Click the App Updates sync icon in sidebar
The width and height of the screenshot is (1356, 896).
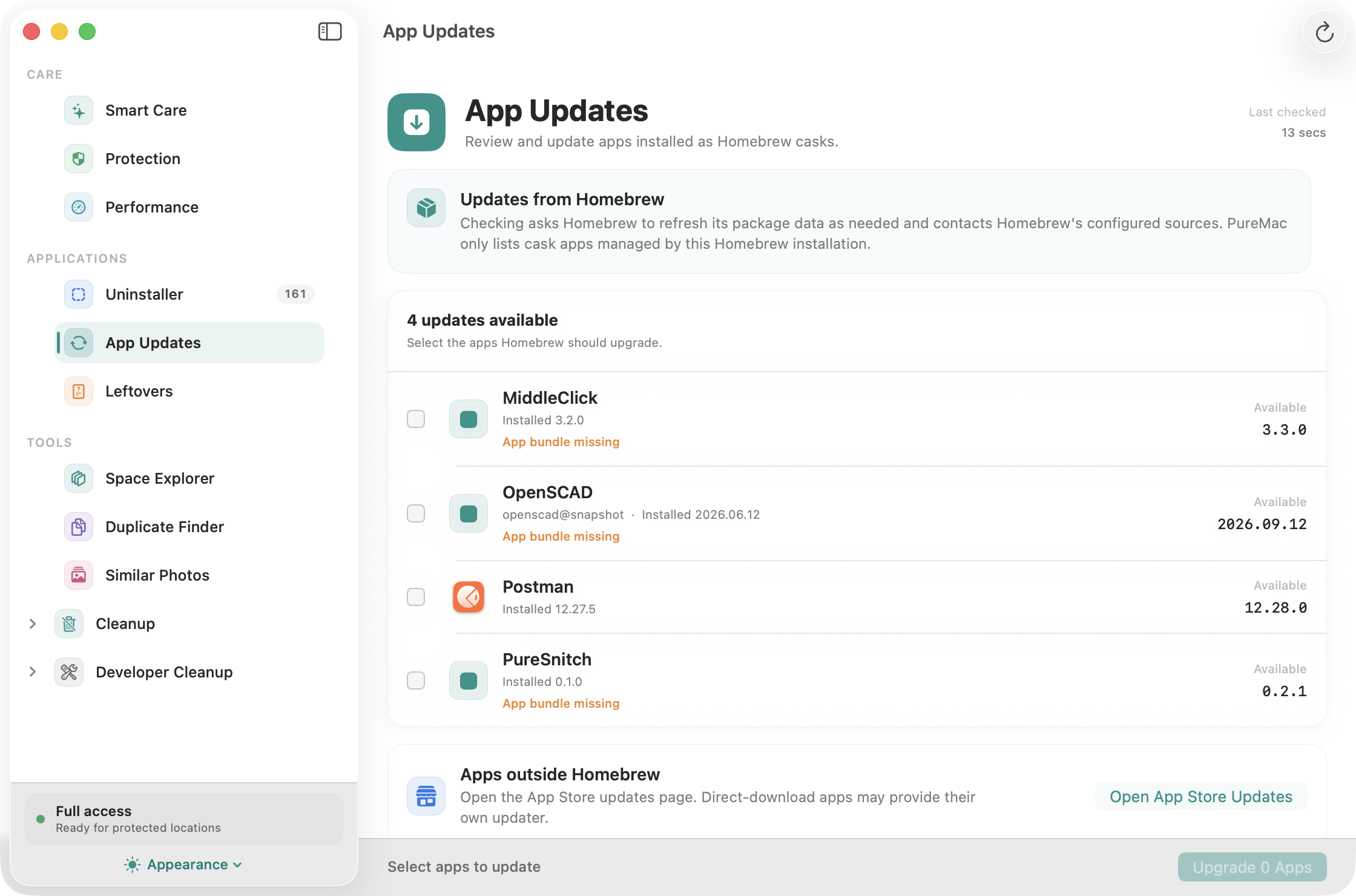[79, 343]
